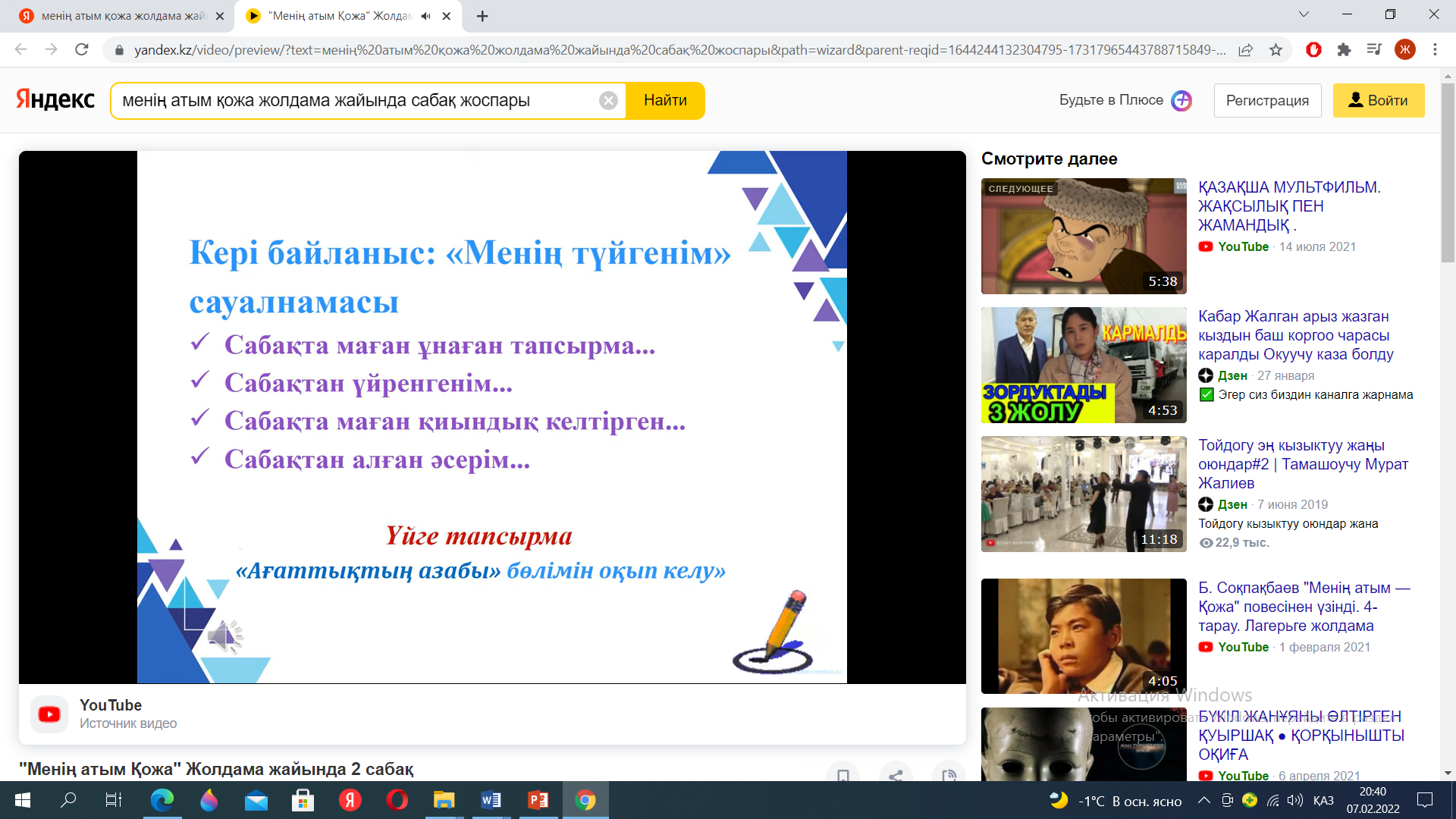Toggle the volume icon in the system tray
This screenshot has width=1456, height=819.
click(x=1295, y=801)
